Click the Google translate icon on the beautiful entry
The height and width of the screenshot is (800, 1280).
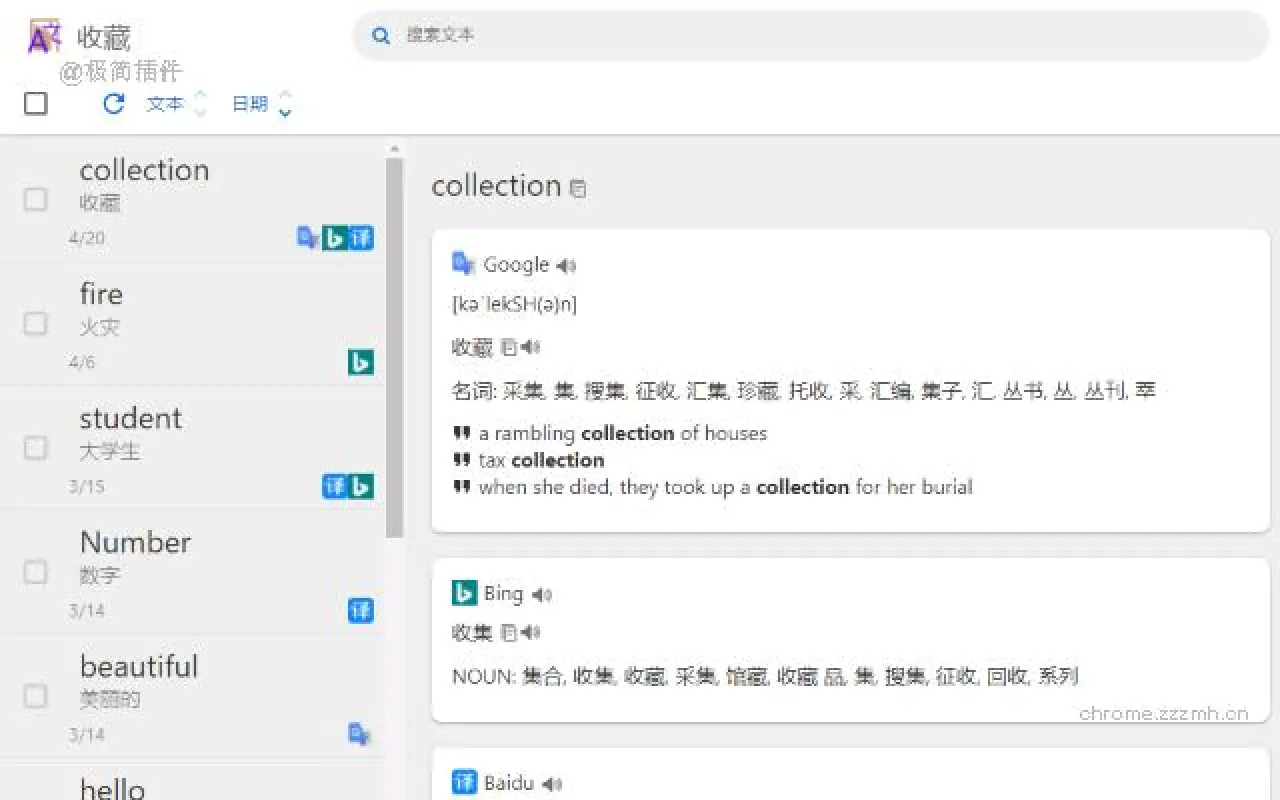[359, 733]
